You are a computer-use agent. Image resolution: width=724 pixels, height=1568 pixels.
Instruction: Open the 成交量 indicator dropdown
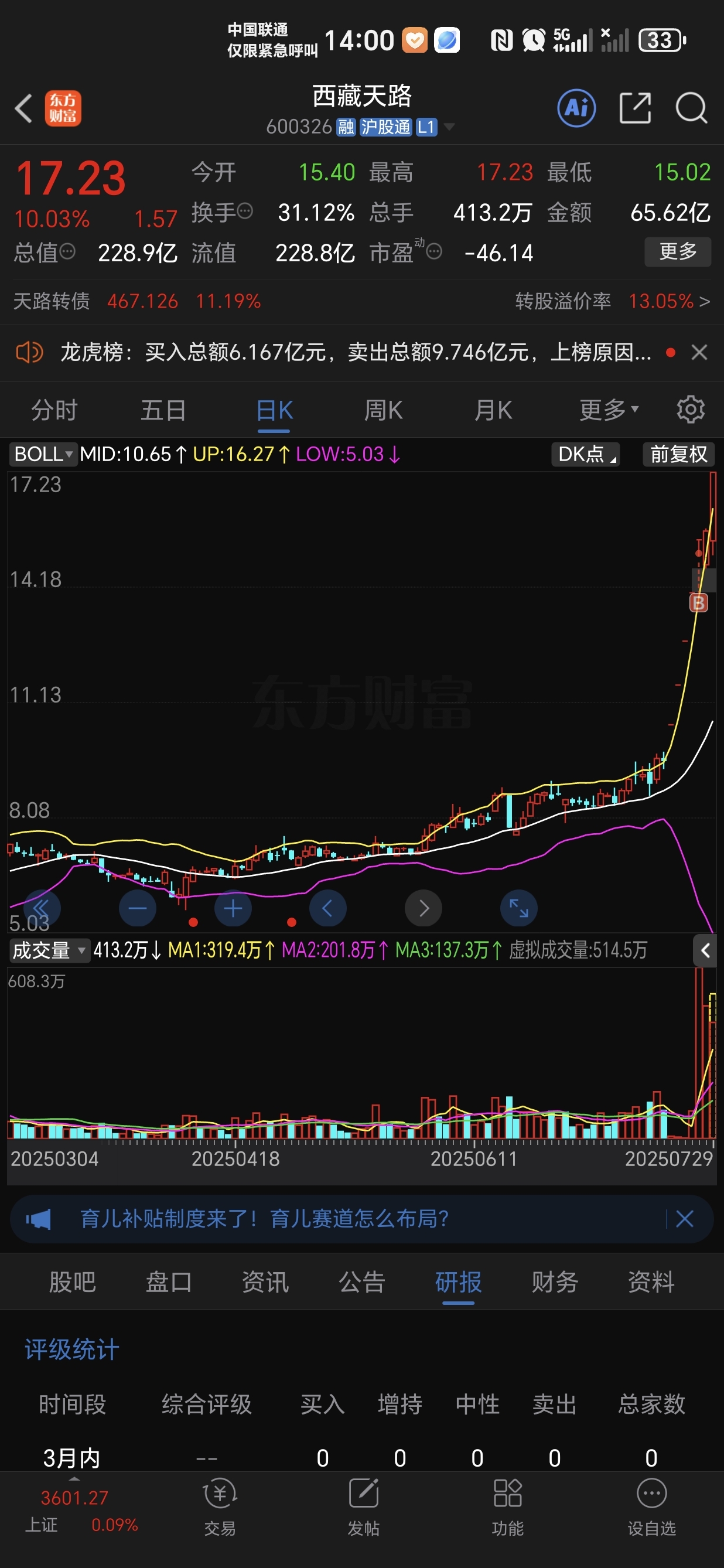49,950
